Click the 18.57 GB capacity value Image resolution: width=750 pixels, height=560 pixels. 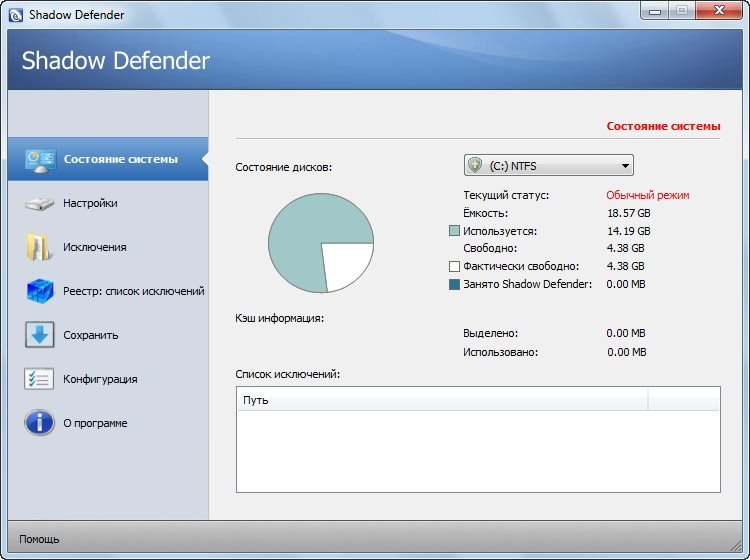(x=629, y=213)
